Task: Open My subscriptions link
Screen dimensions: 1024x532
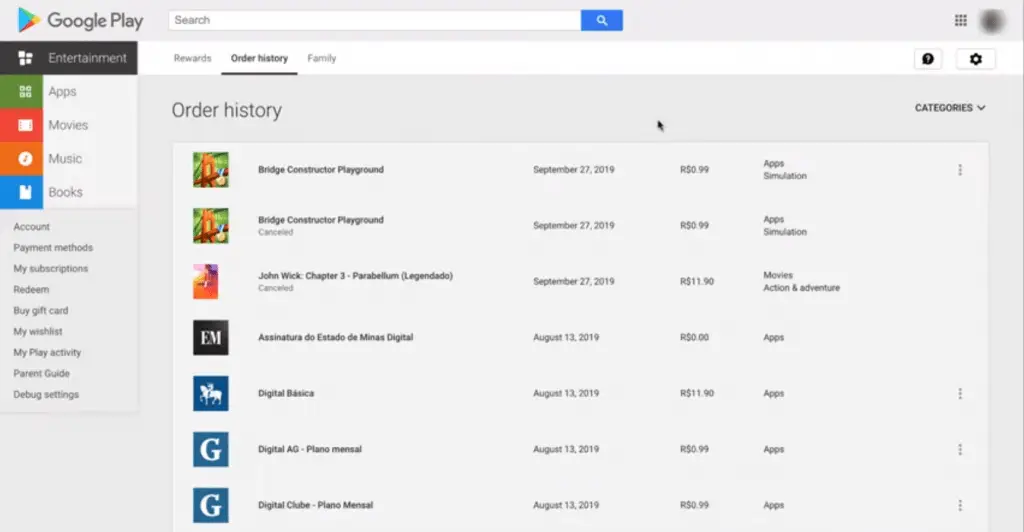Action: pos(50,268)
